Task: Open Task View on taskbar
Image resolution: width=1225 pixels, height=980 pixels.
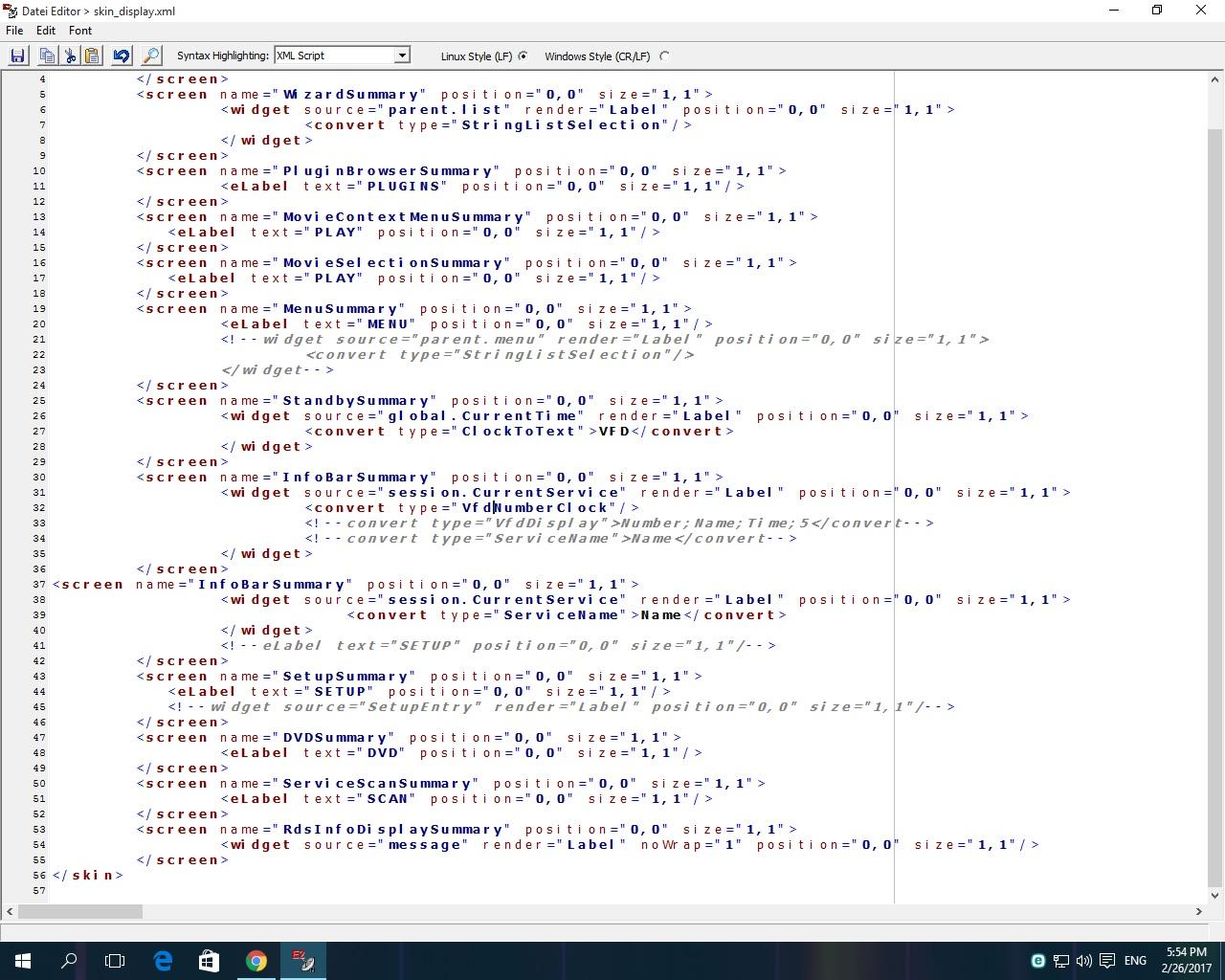Action: 115,961
